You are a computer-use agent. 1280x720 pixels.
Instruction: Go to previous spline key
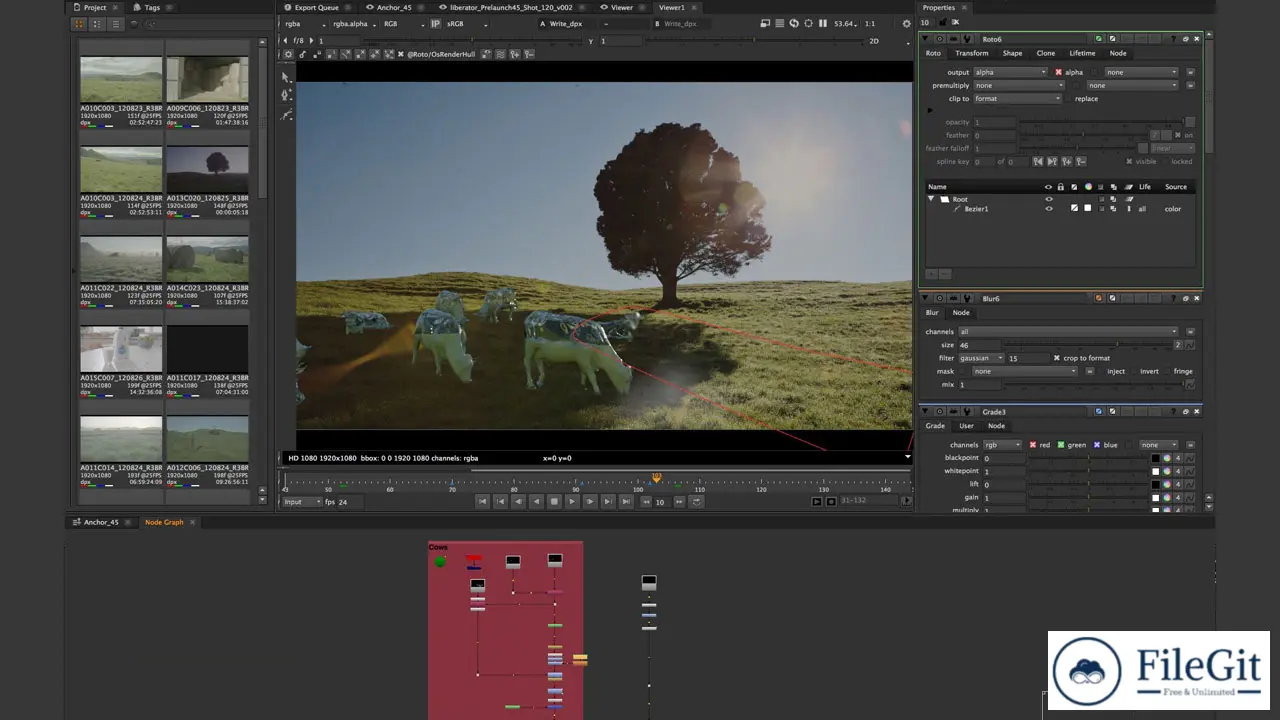coord(1038,161)
